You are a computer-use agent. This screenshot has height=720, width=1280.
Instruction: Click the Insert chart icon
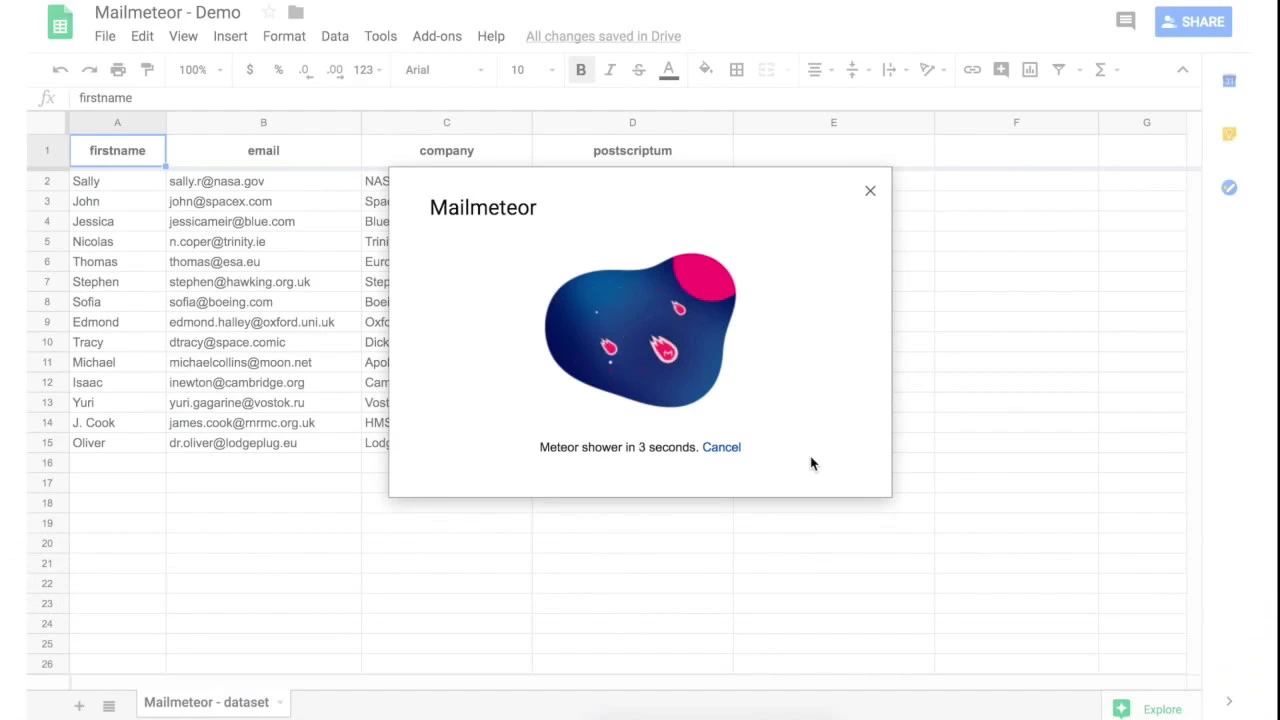[x=1030, y=70]
